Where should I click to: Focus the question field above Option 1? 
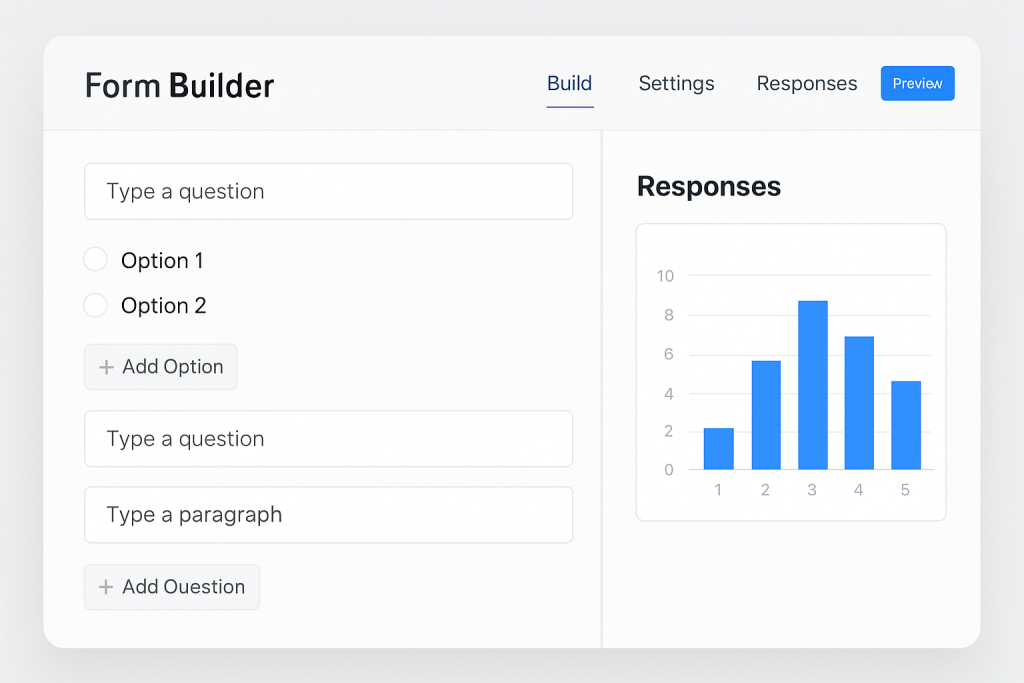click(x=328, y=191)
